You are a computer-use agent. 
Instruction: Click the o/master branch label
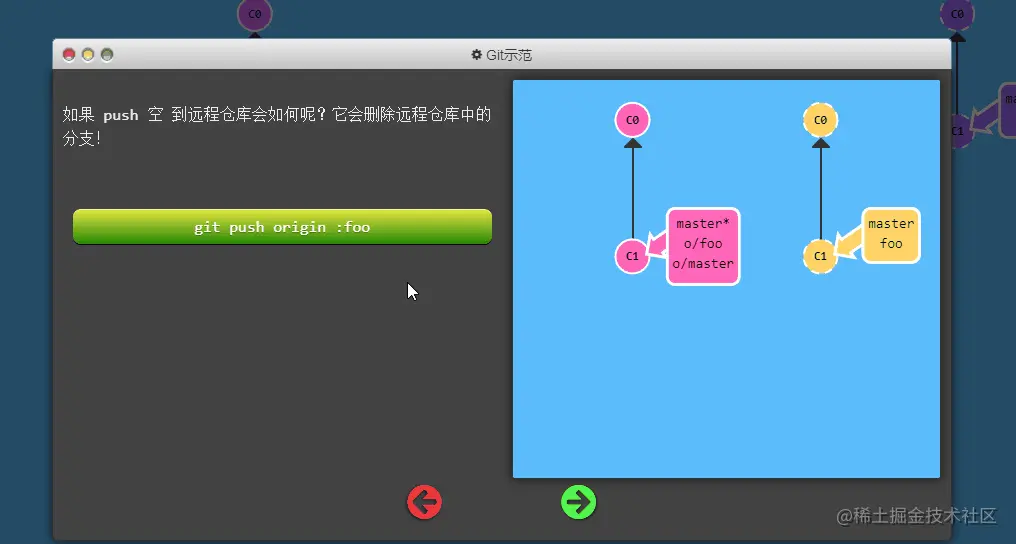703,264
